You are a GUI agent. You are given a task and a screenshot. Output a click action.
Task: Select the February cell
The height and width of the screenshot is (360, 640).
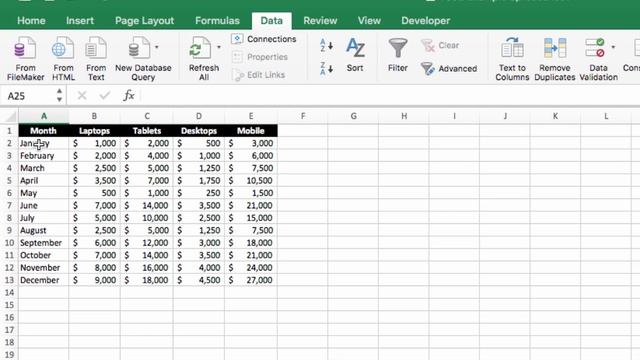43,156
